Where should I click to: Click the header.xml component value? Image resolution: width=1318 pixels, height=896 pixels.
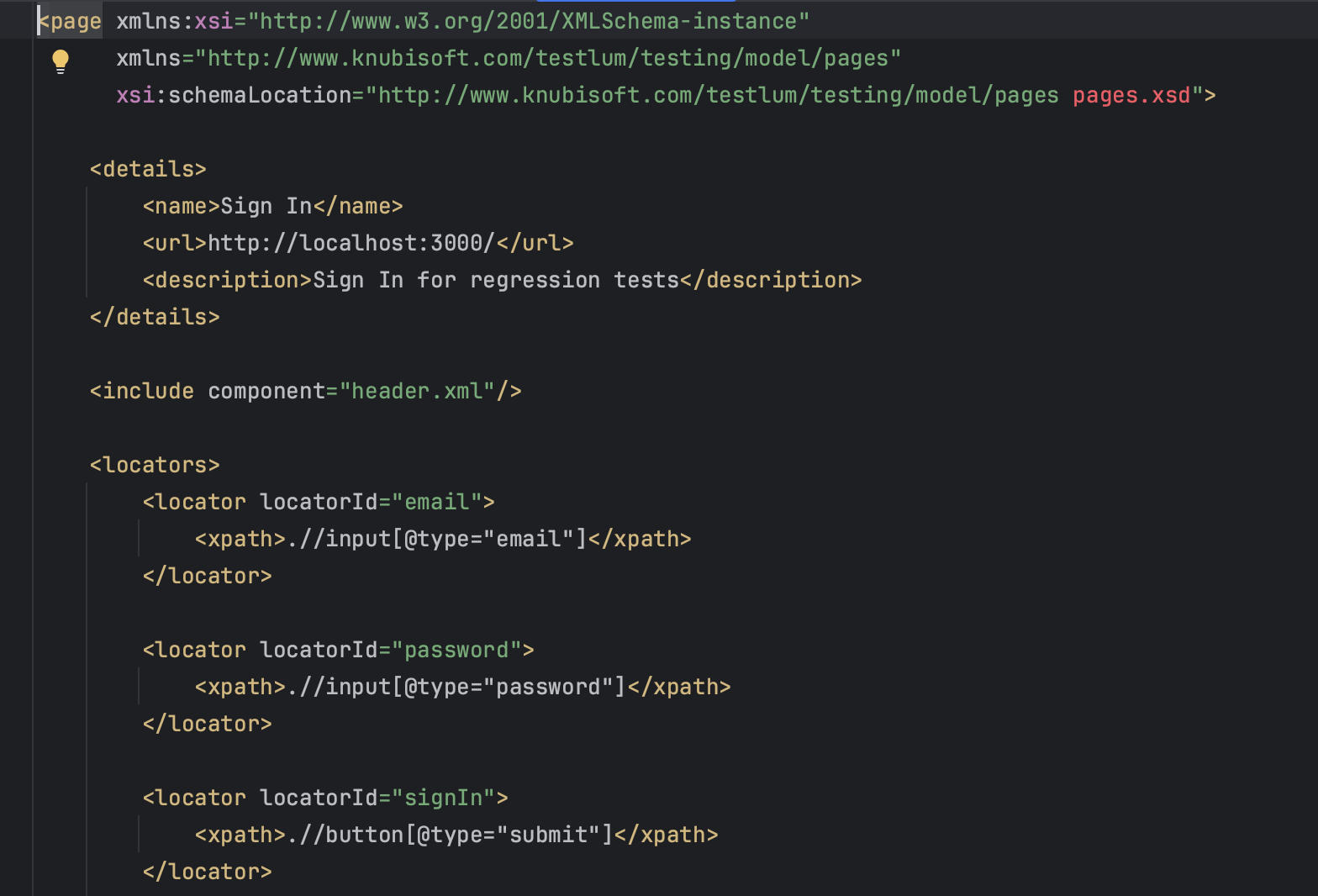[416, 391]
